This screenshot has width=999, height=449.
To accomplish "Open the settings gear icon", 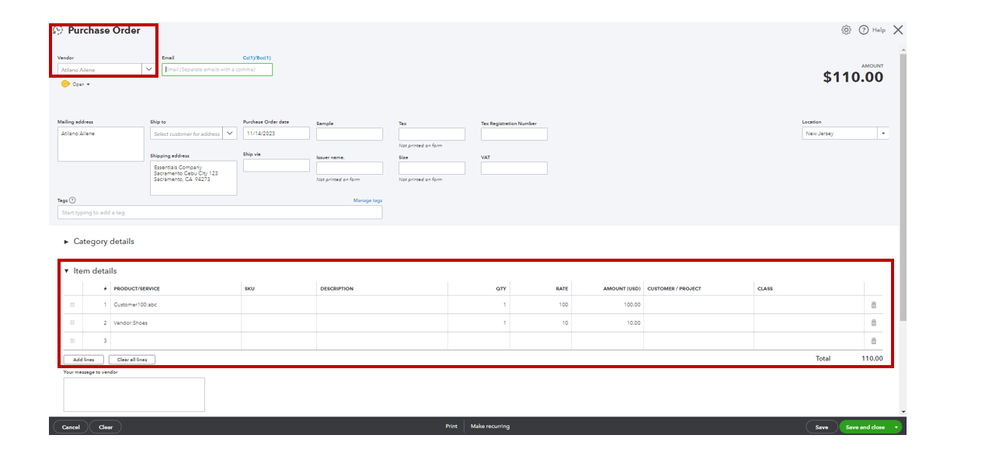I will pyautogui.click(x=846, y=30).
